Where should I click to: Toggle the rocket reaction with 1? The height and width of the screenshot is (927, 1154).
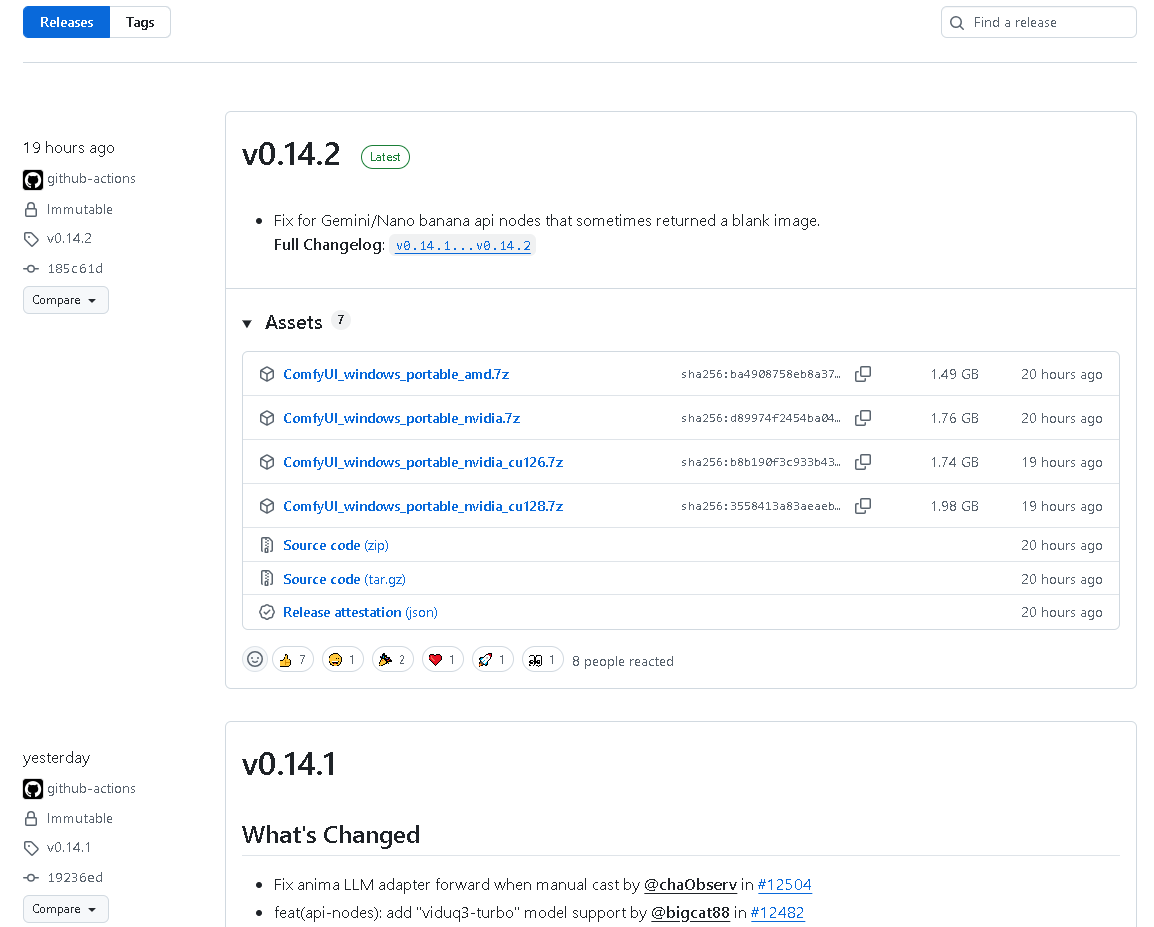point(493,659)
